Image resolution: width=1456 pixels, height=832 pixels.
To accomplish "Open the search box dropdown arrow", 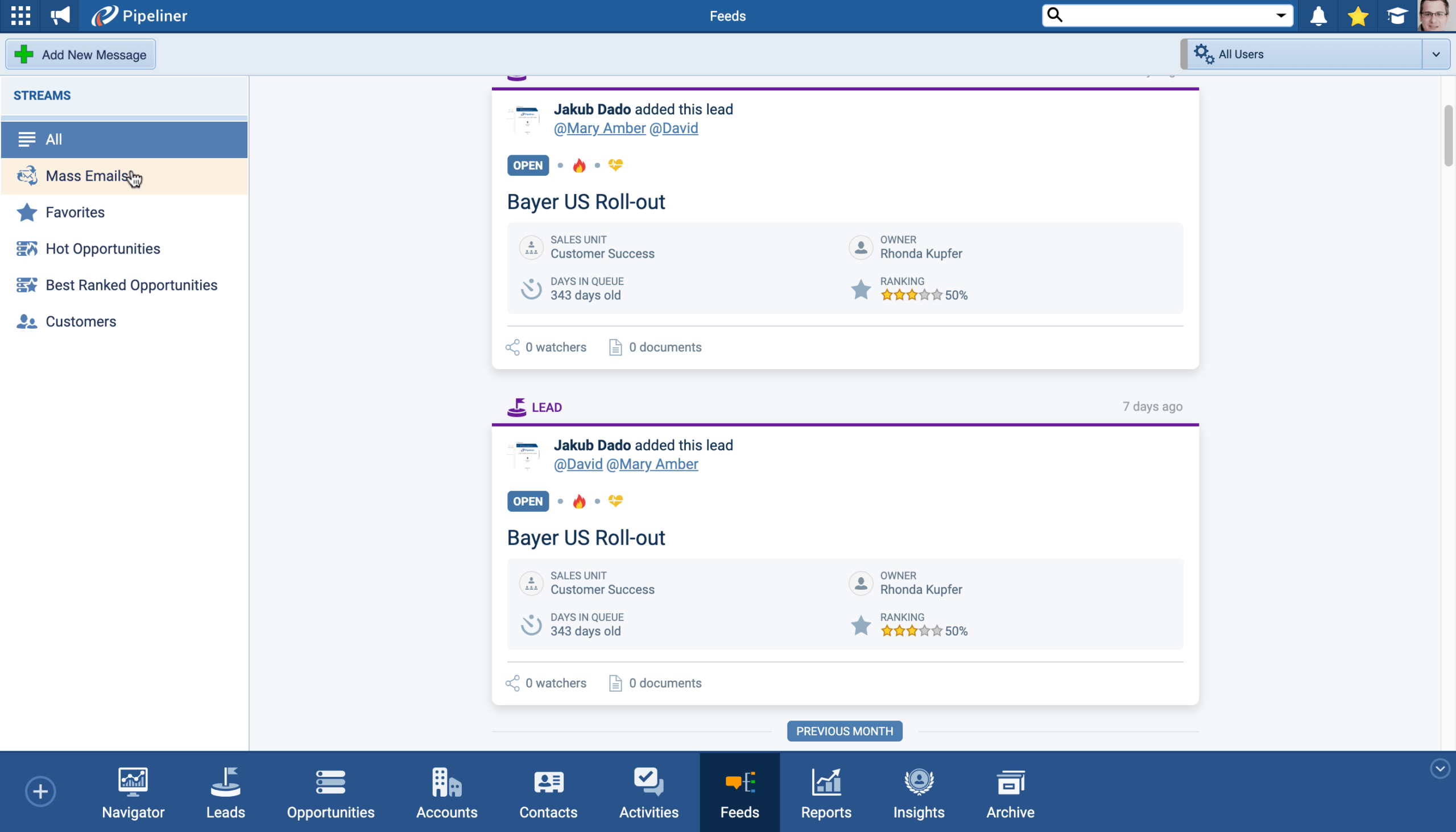I will (x=1281, y=15).
